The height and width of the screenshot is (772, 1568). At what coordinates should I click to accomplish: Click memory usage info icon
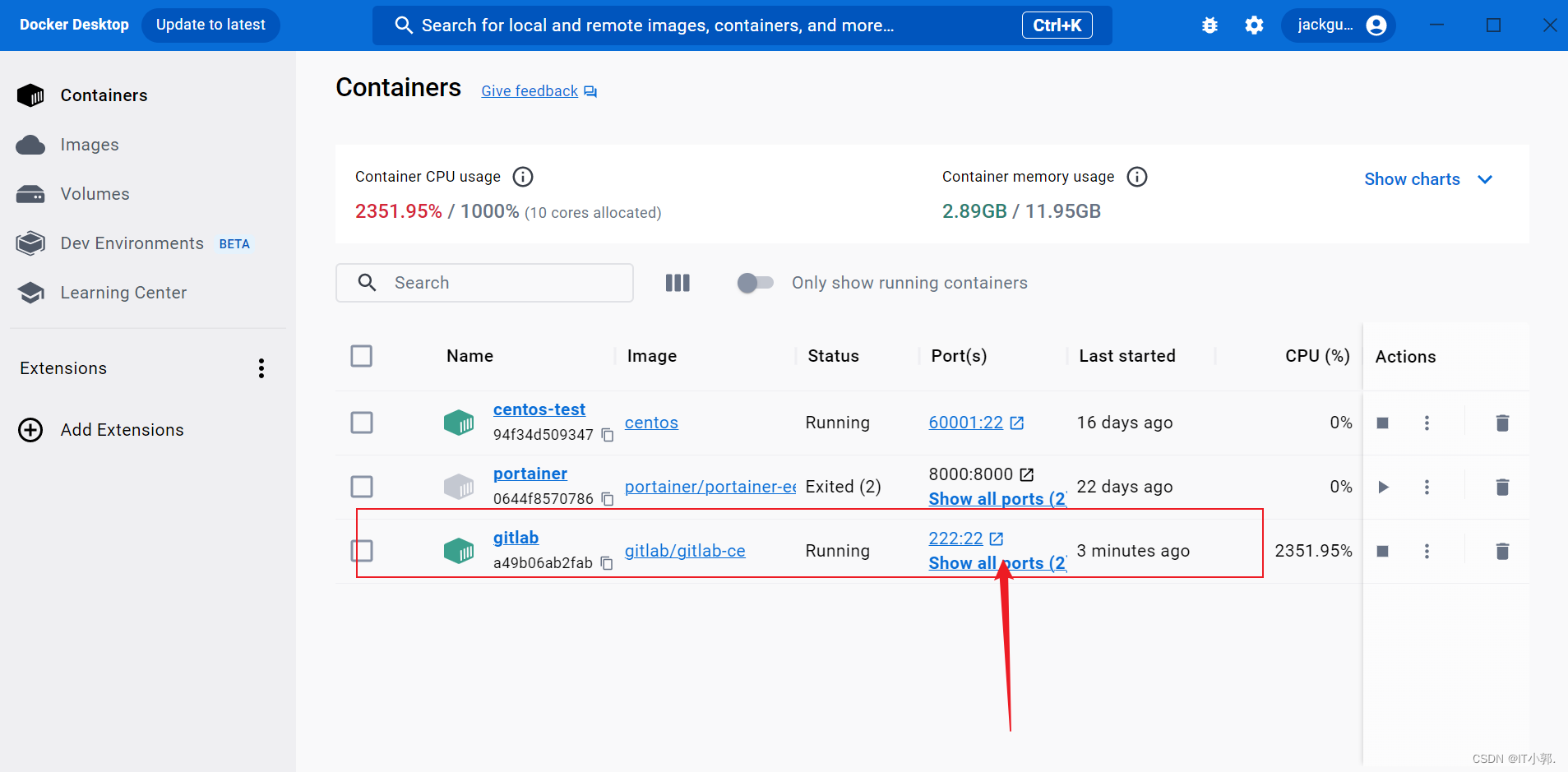pyautogui.click(x=1137, y=177)
